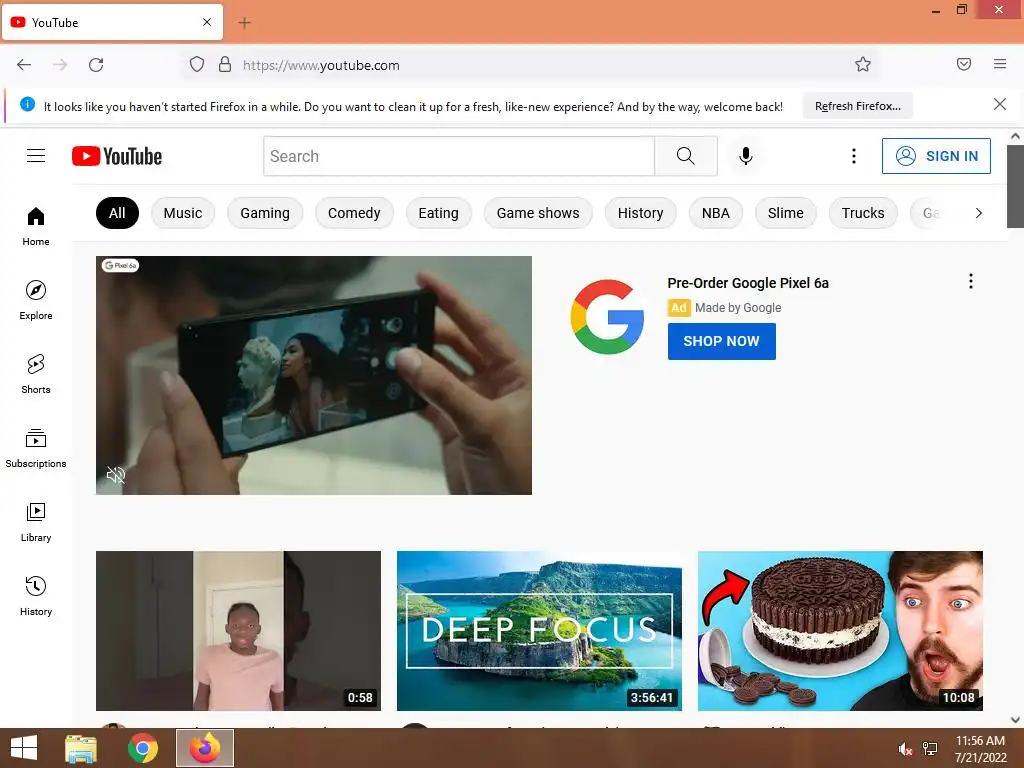
Task: Open File Explorer from taskbar
Action: (81, 748)
